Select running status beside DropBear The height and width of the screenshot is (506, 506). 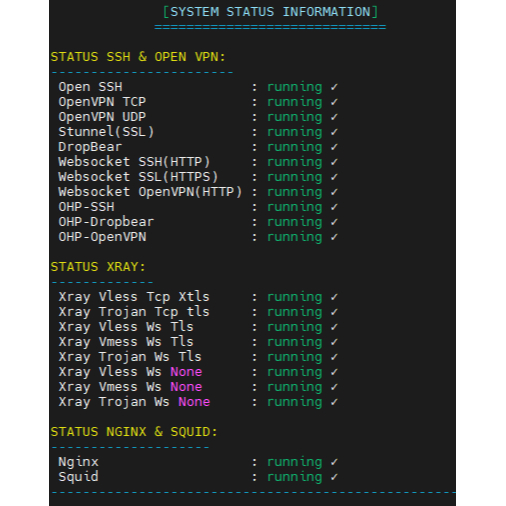[x=295, y=147]
